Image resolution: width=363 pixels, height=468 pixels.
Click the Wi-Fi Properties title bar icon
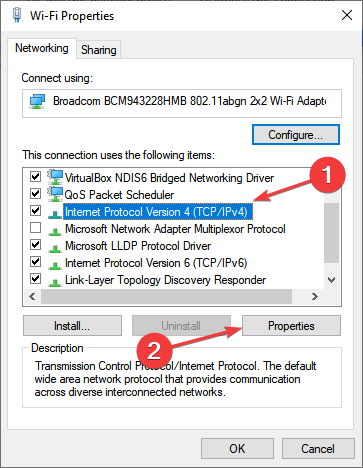[17, 15]
